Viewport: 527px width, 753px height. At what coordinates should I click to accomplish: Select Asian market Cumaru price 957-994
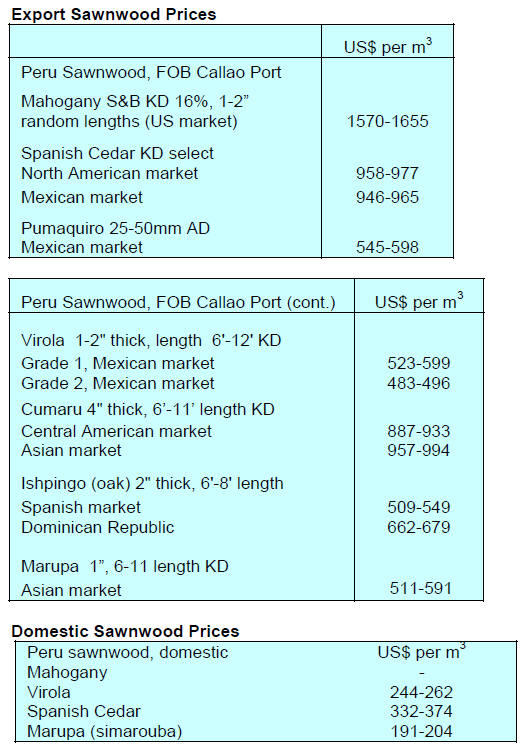(418, 450)
